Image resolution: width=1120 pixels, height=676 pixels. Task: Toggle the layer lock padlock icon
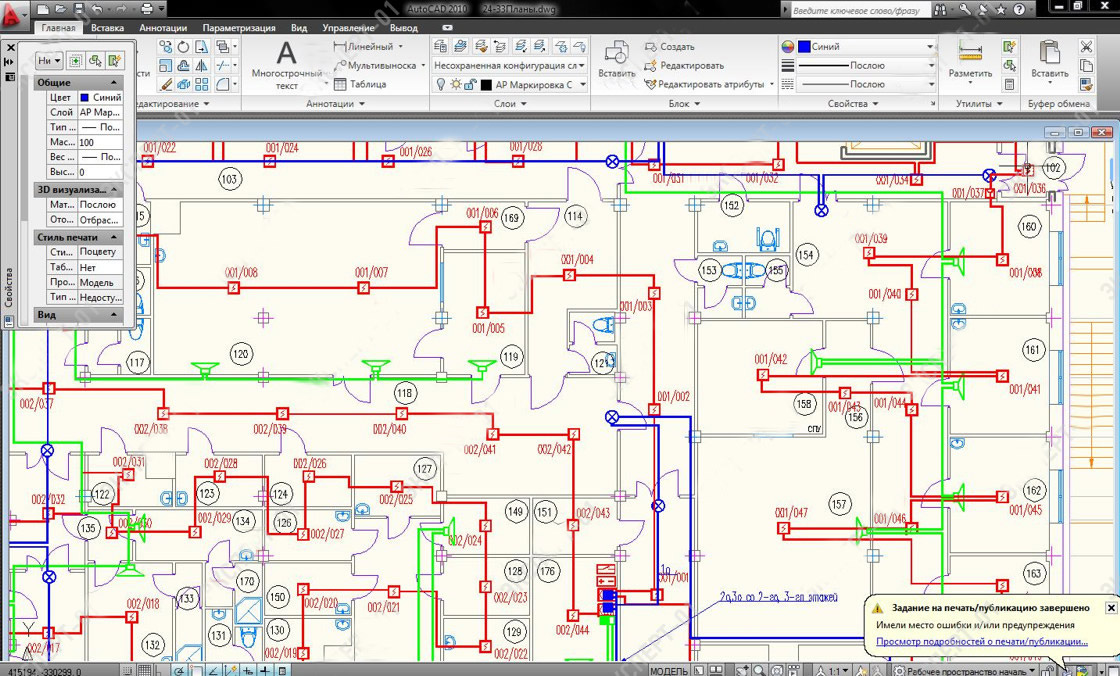tap(471, 85)
